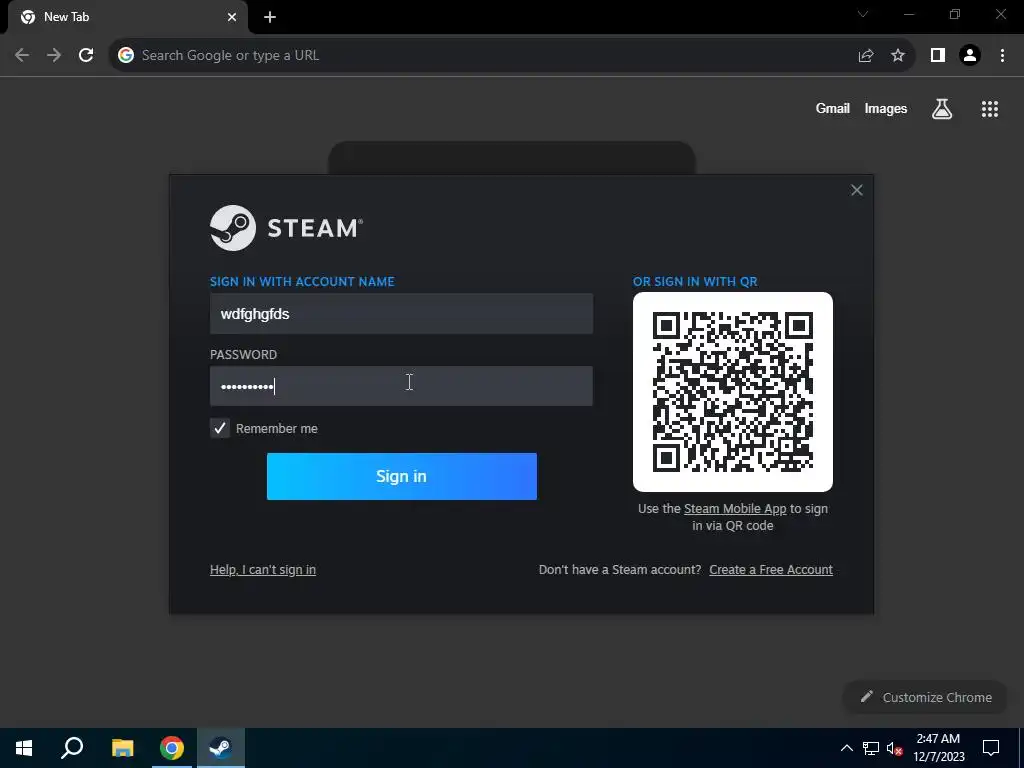The width and height of the screenshot is (1024, 768).
Task: Open Create a Free Account link
Action: [x=771, y=569]
